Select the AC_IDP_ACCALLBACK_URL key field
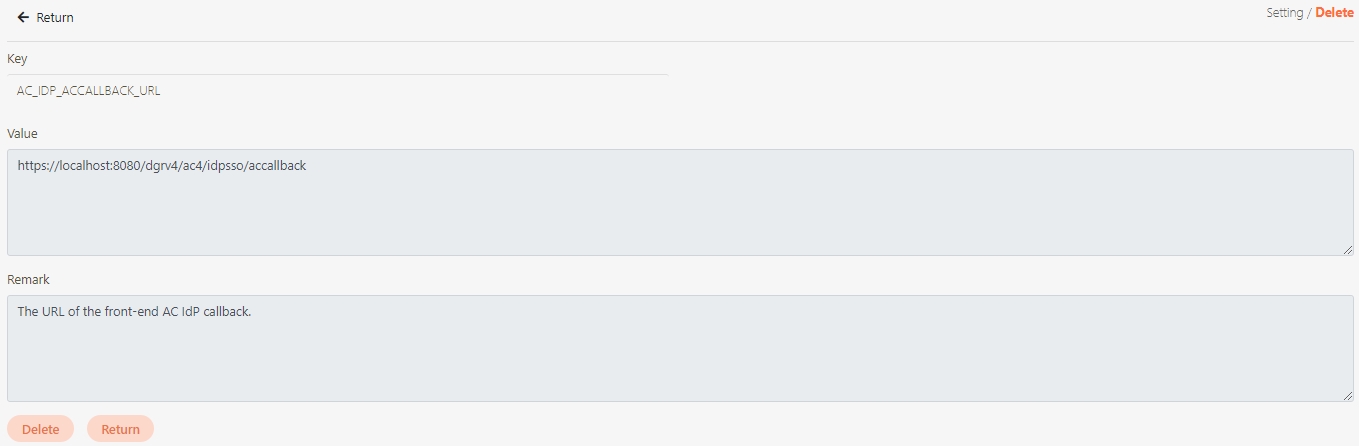The height and width of the screenshot is (446, 1359). click(x=89, y=91)
